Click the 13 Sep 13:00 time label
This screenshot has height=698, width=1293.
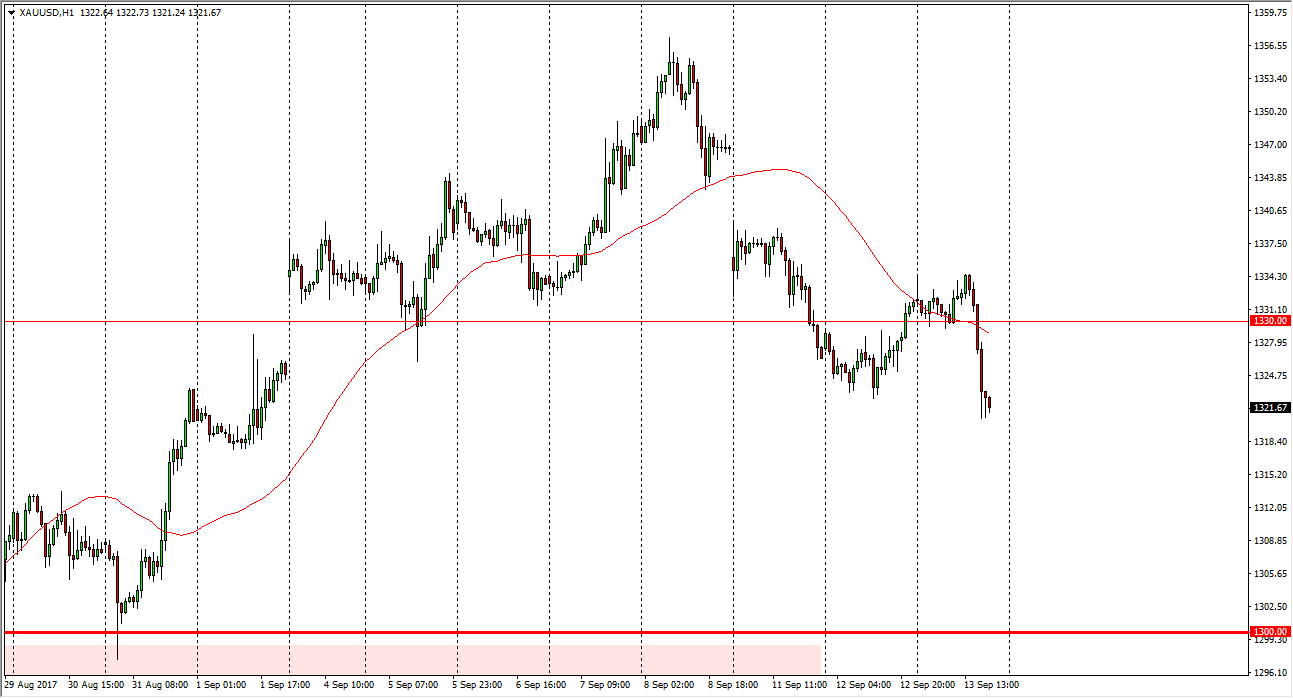click(x=989, y=685)
